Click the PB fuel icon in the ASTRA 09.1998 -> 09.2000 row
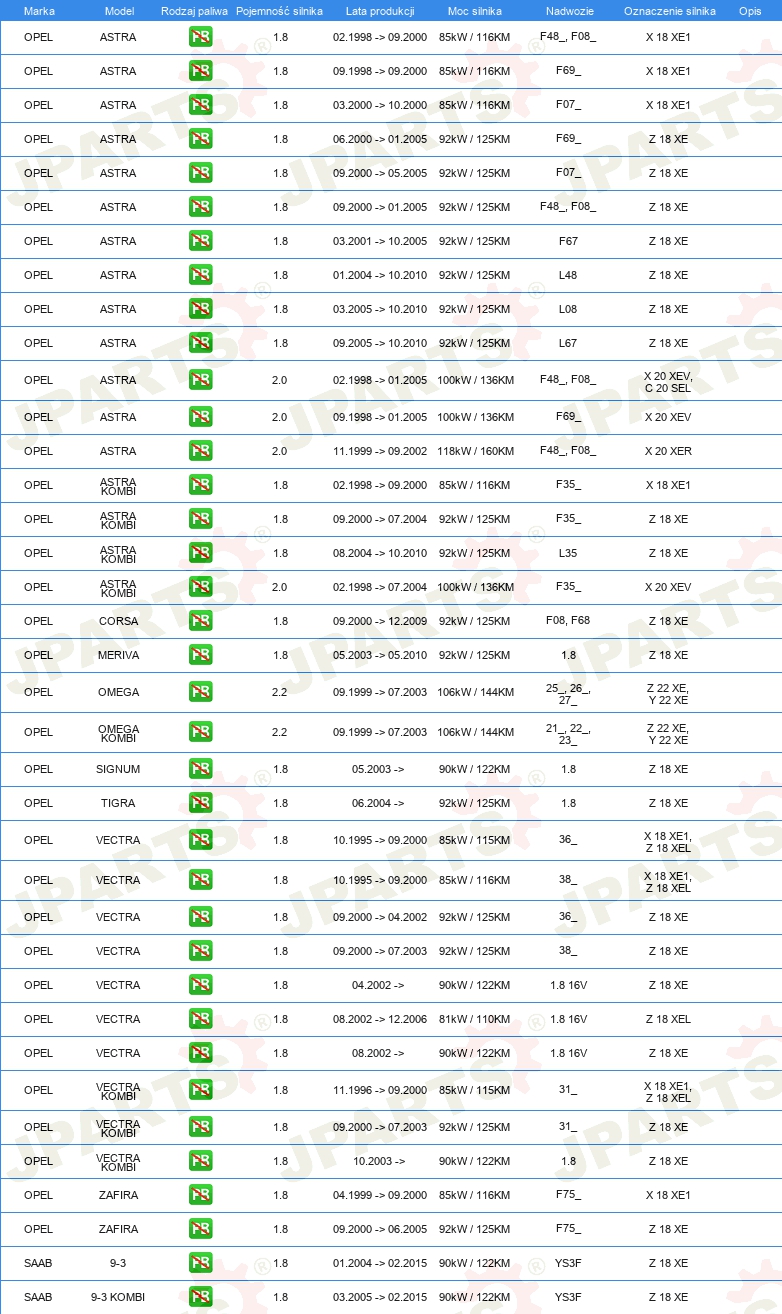The height and width of the screenshot is (1314, 782). coord(200,71)
